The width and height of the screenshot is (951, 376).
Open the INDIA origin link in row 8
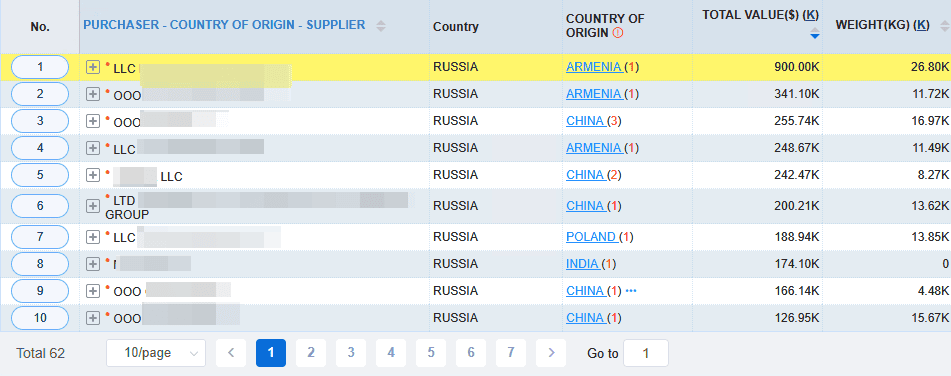click(584, 264)
